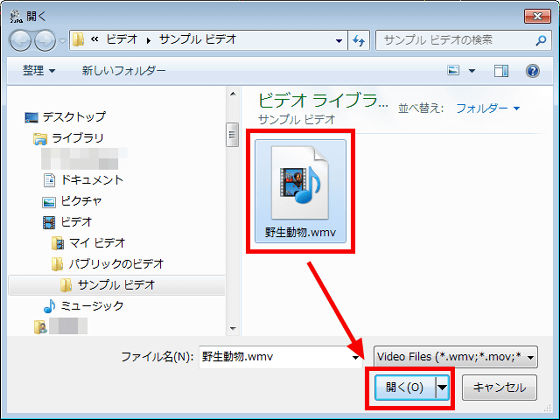
Task: Click the Back navigation arrow button
Action: tap(21, 40)
